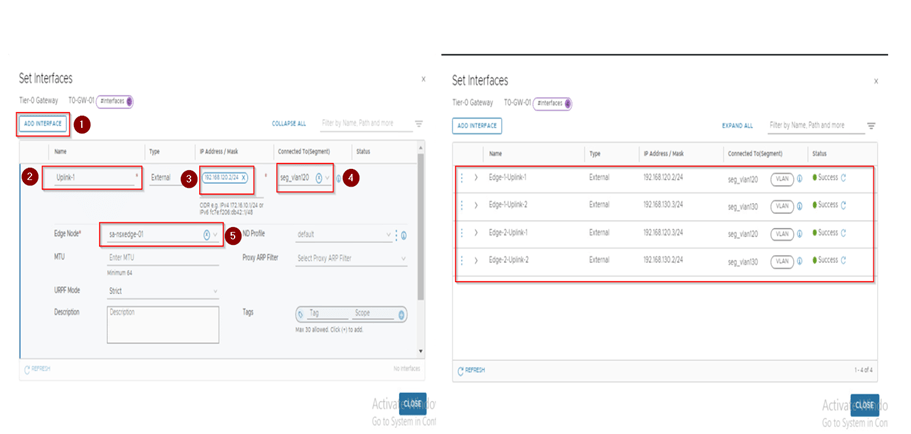This screenshot has width=911, height=434.
Task: Open the Select Proxy ARP Filter dropdown
Action: click(351, 259)
